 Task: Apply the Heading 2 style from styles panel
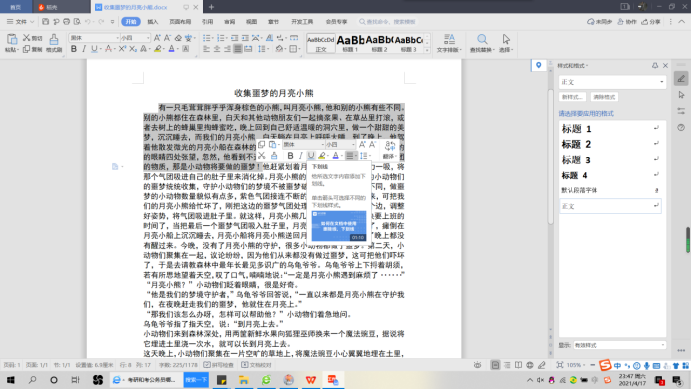tap(610, 144)
